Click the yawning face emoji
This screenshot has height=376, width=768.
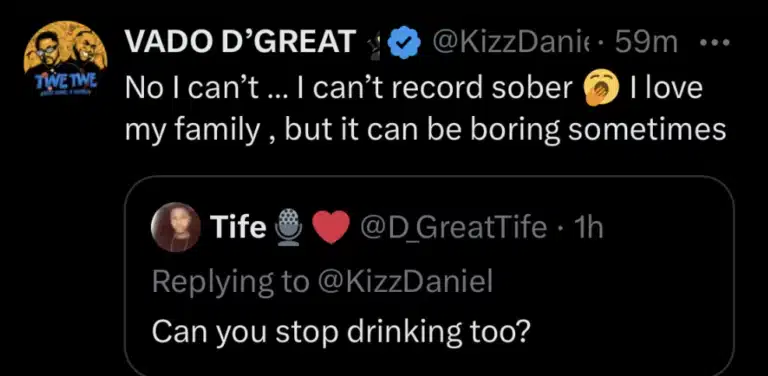click(x=602, y=88)
